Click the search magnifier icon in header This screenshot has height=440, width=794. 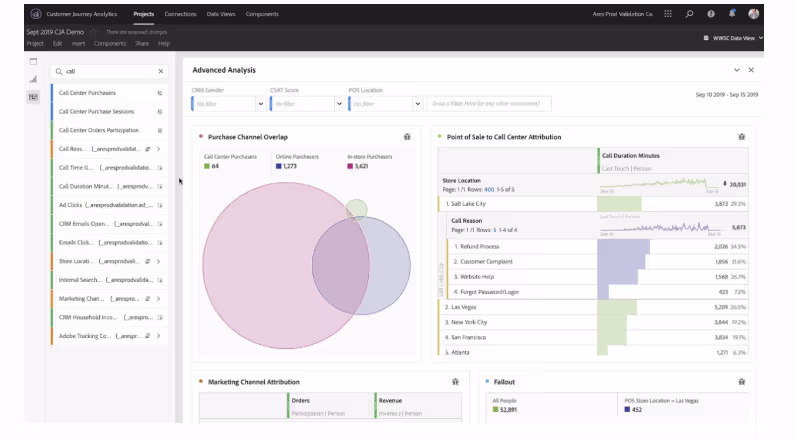pyautogui.click(x=689, y=14)
